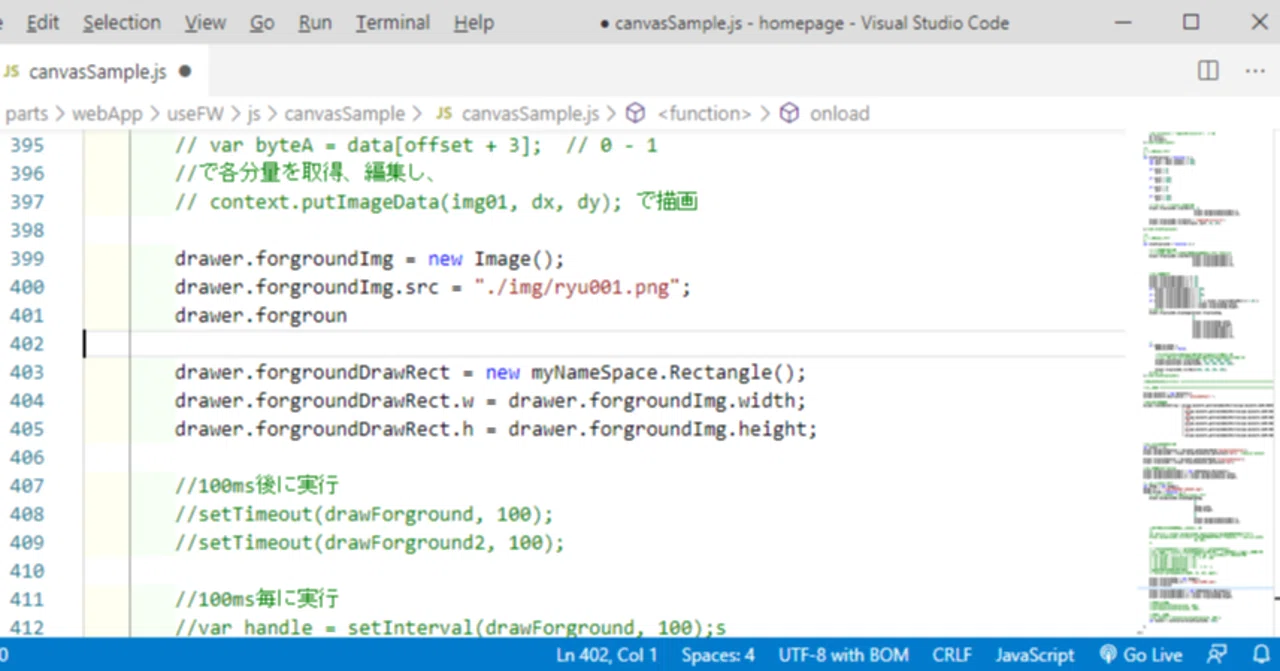Viewport: 1280px width, 671px height.
Task: Start the Go Live server
Action: pos(1141,655)
